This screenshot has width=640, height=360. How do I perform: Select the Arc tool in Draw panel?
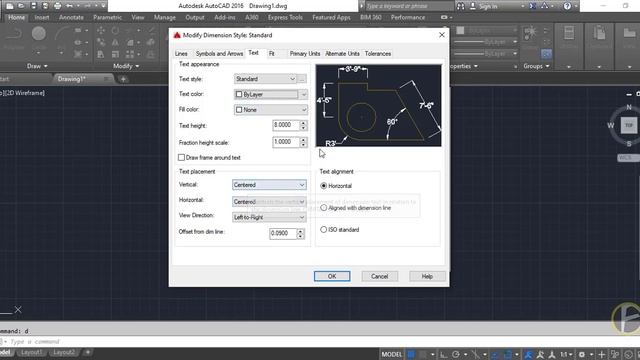pos(62,34)
